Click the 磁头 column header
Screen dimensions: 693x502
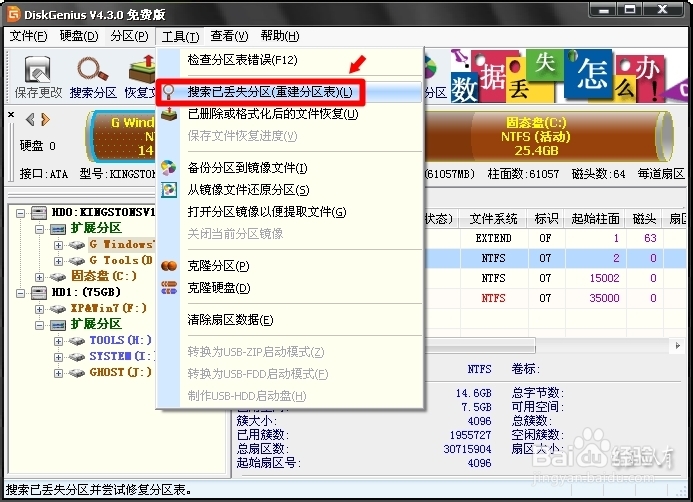644,219
